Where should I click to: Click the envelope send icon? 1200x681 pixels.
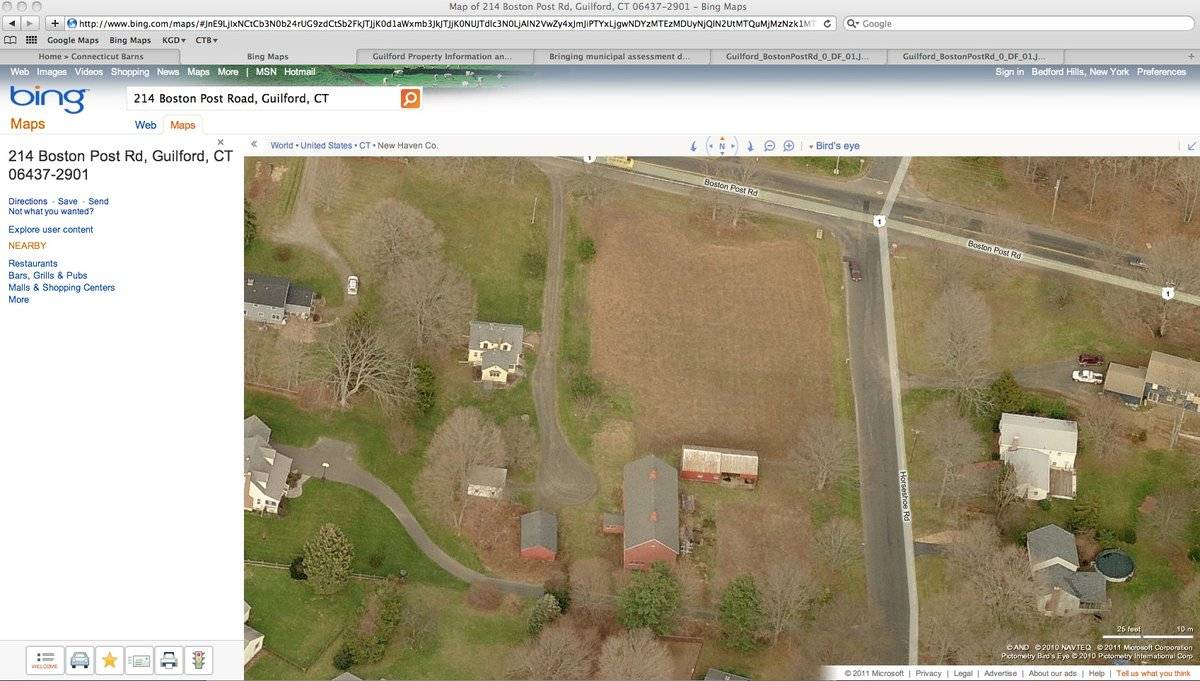(139, 660)
